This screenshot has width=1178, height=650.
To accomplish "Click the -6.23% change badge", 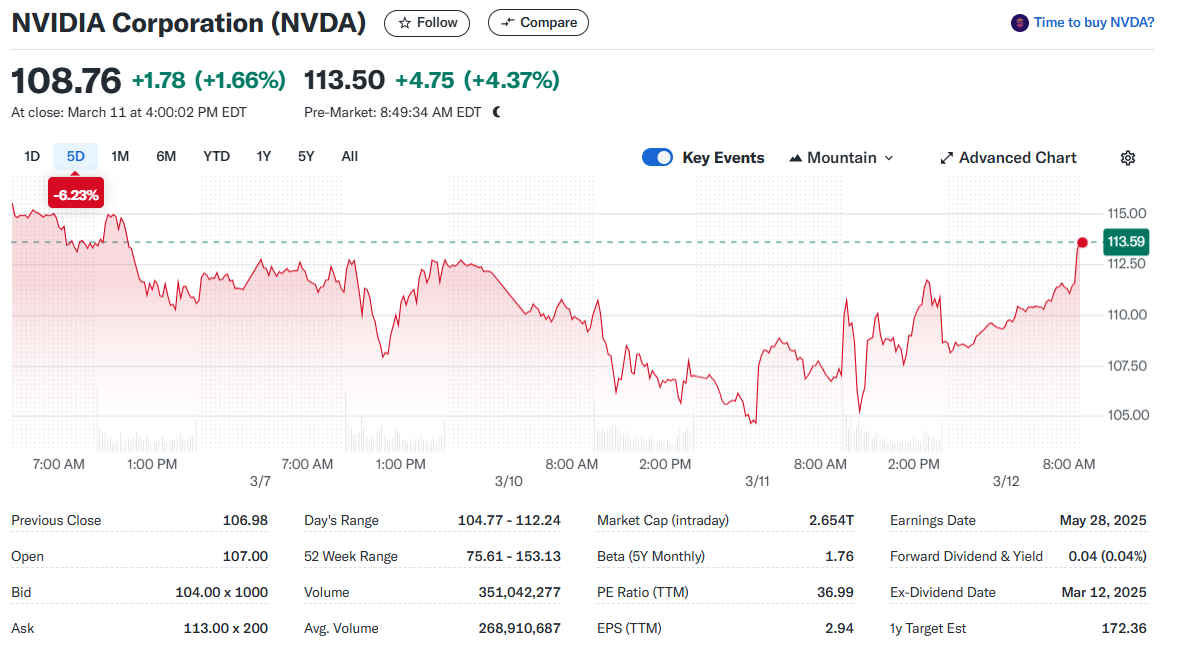I will pyautogui.click(x=76, y=195).
